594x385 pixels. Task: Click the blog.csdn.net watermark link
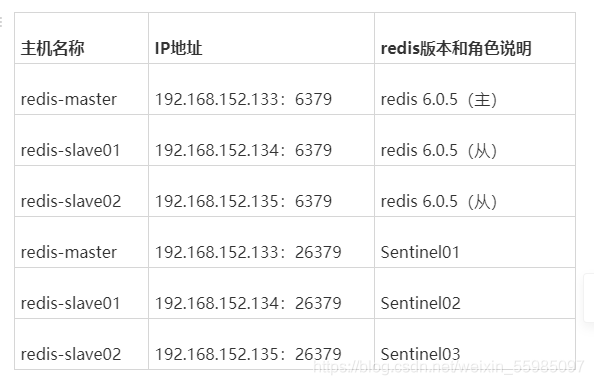pos(449,366)
